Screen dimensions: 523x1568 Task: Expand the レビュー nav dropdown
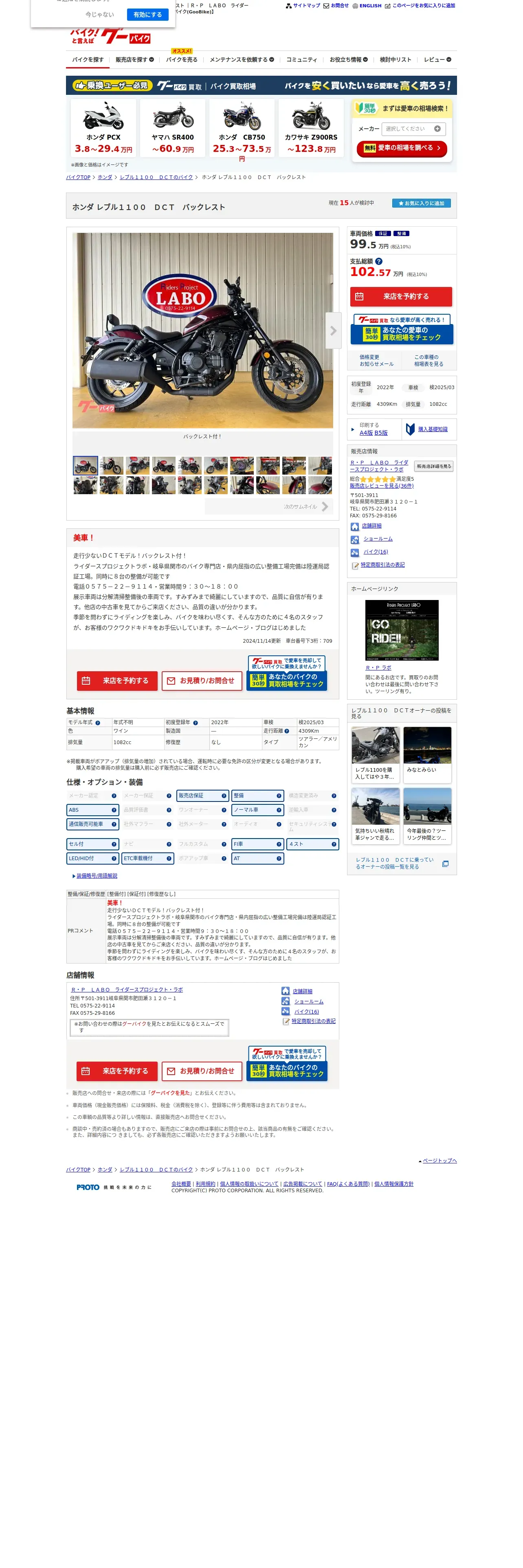tap(437, 60)
